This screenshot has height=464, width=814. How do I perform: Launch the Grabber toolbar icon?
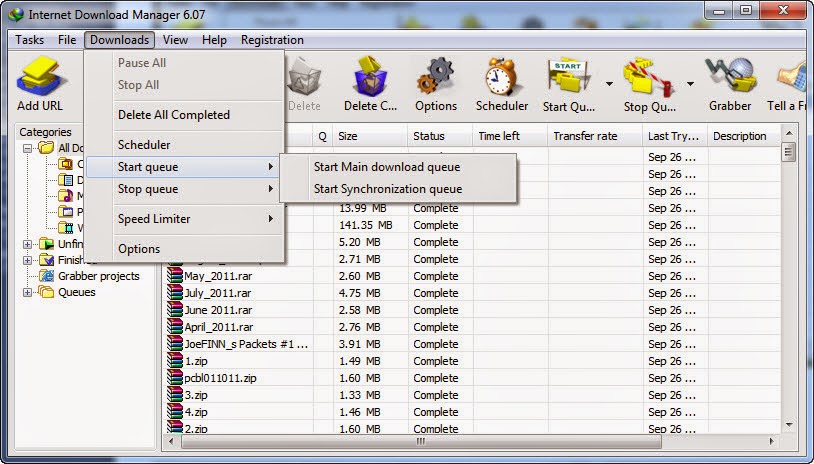click(x=730, y=76)
